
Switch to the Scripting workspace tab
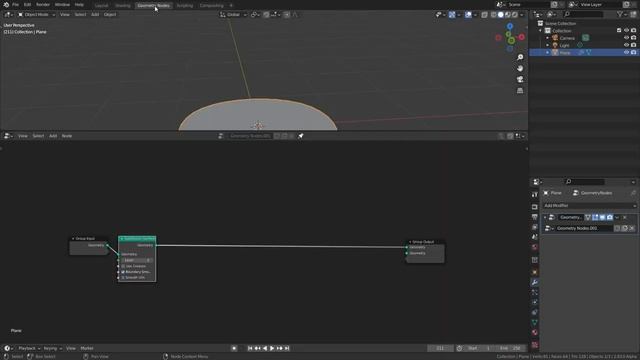(x=184, y=6)
